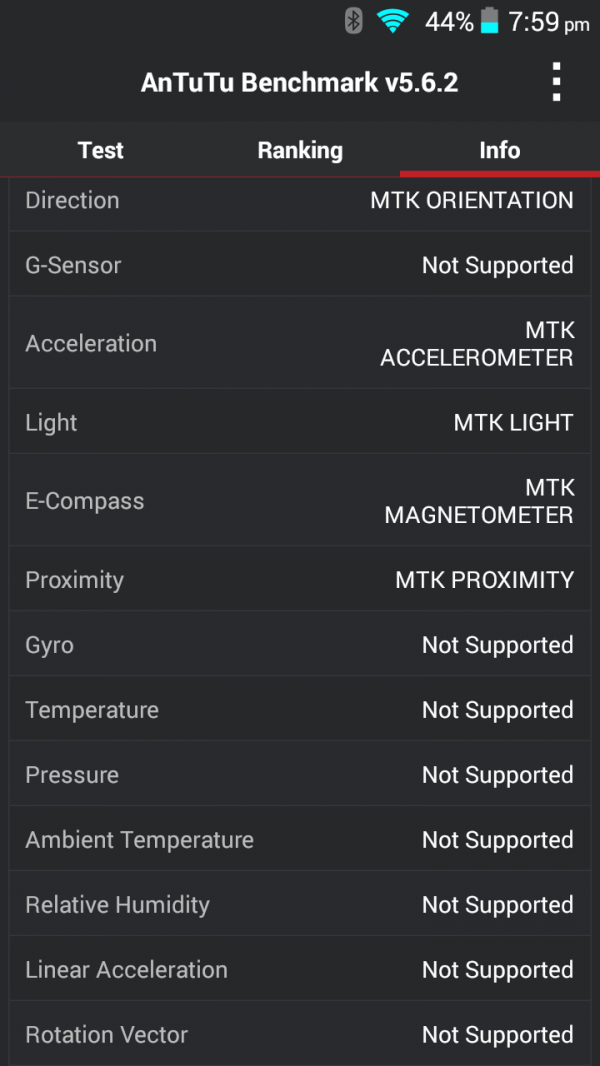Select the E-Compass row
Image resolution: width=600 pixels, height=1066 pixels.
point(300,501)
